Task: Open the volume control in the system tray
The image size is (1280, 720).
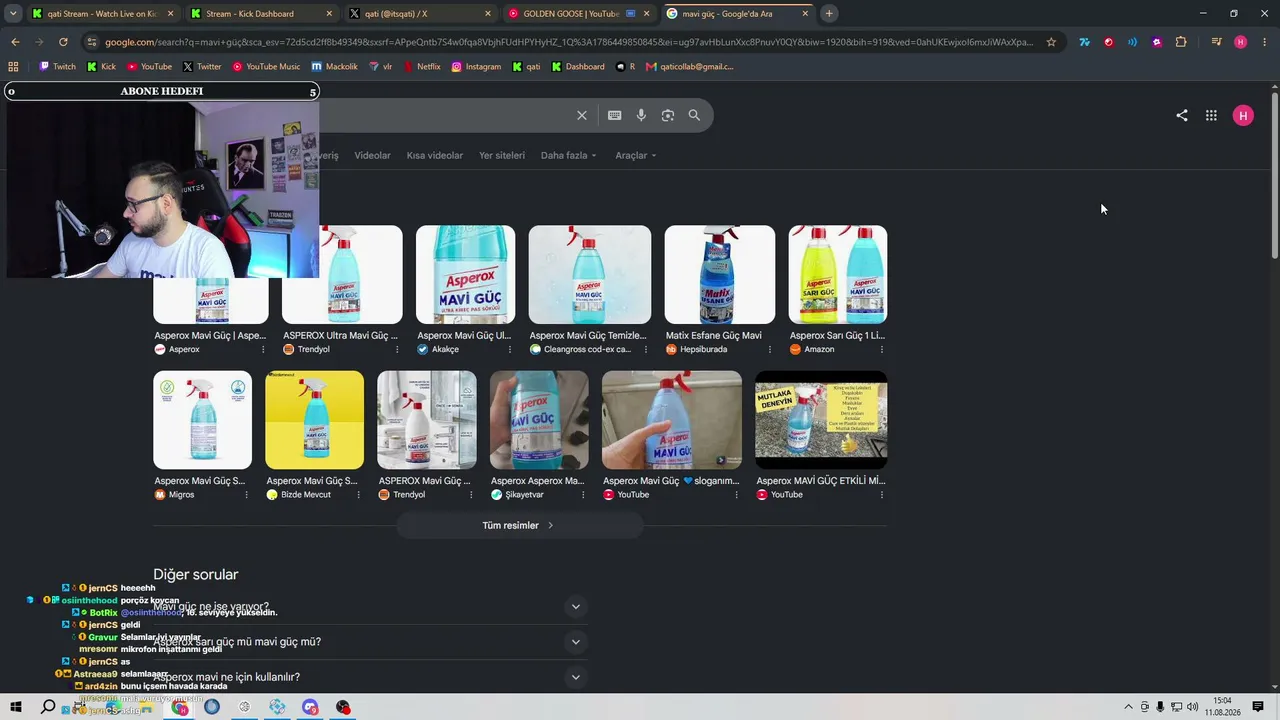Action: tap(1192, 707)
